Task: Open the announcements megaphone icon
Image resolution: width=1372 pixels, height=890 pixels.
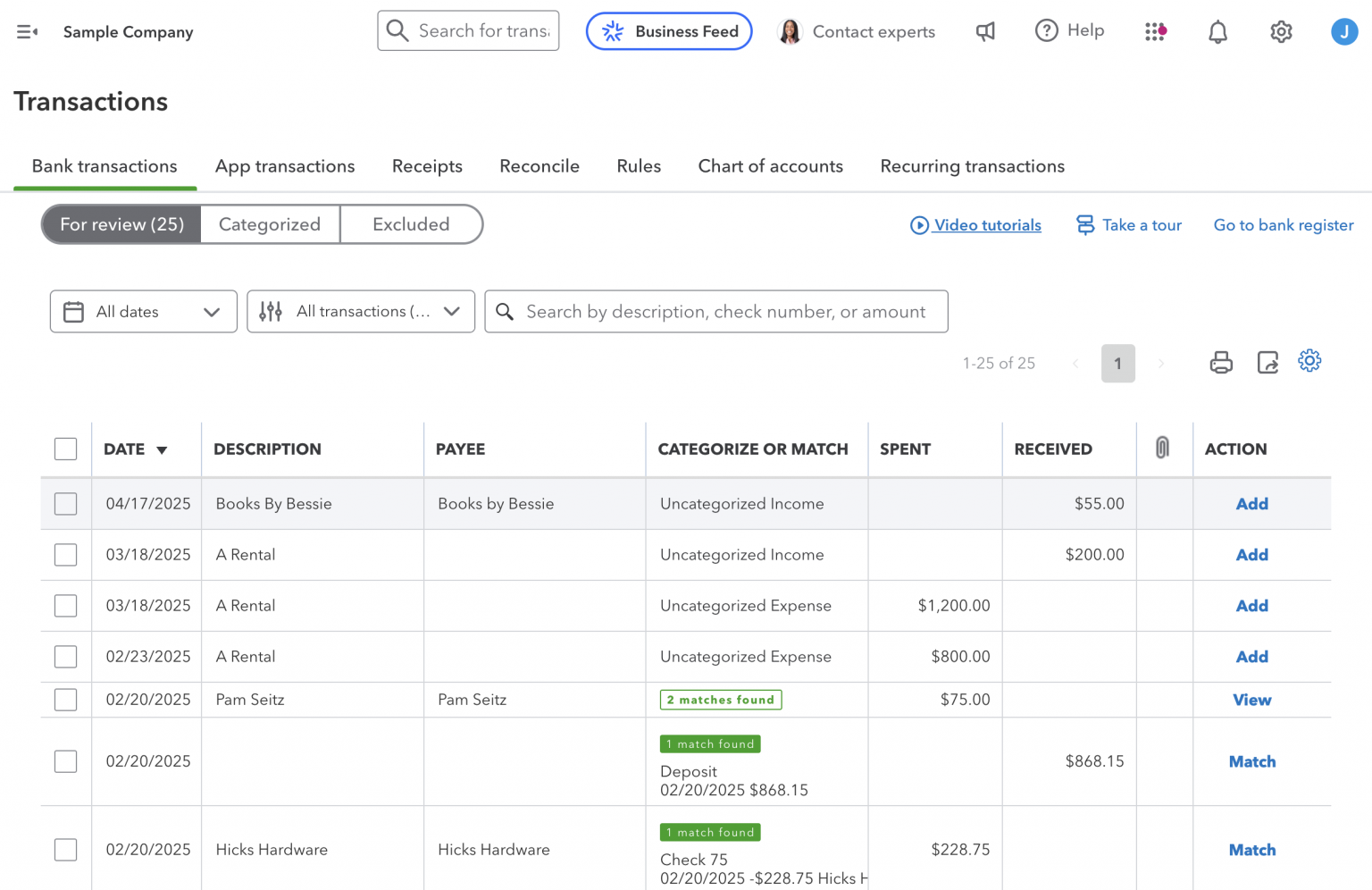Action: pos(985,31)
